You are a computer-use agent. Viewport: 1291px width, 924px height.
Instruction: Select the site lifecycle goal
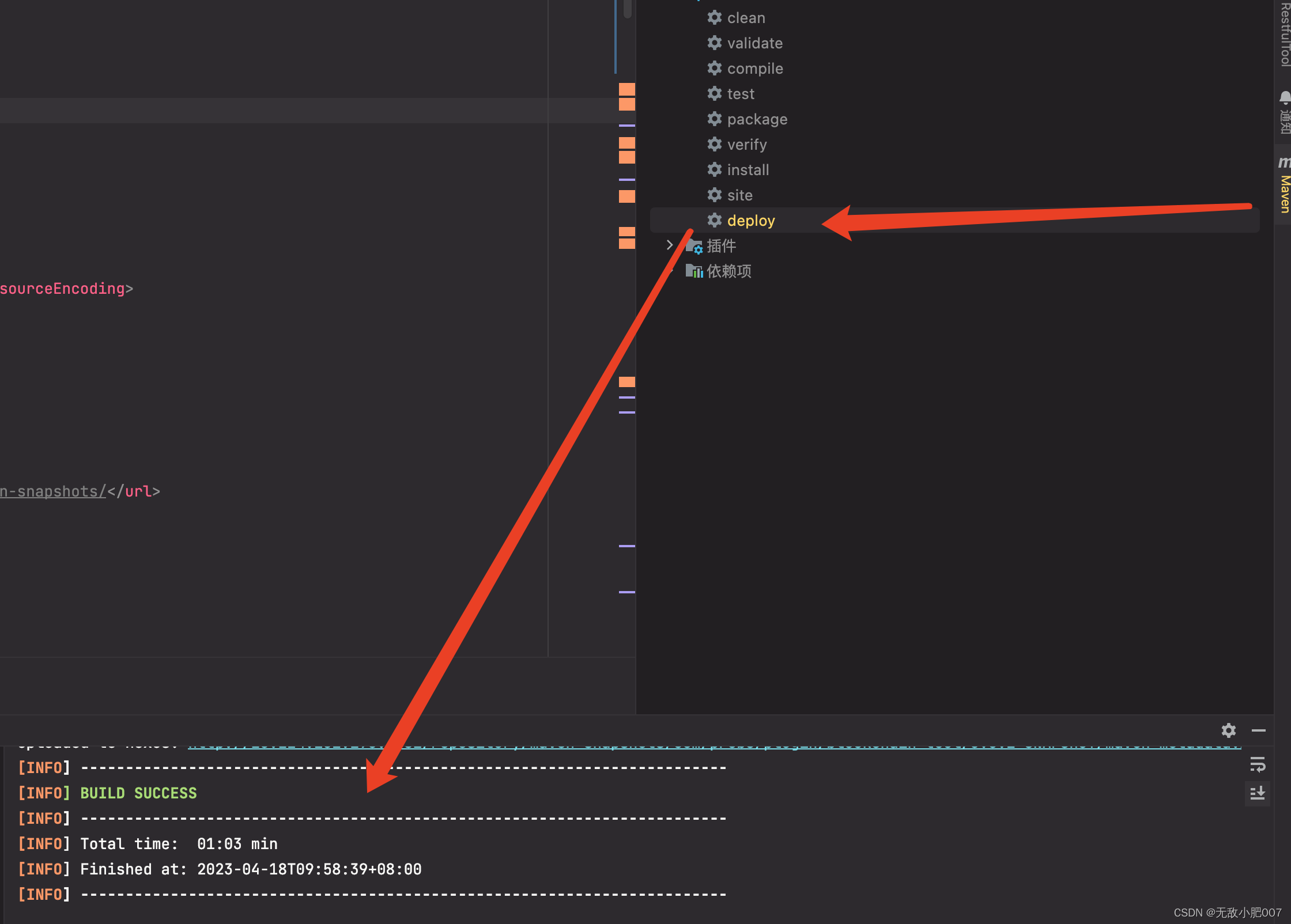coord(739,195)
